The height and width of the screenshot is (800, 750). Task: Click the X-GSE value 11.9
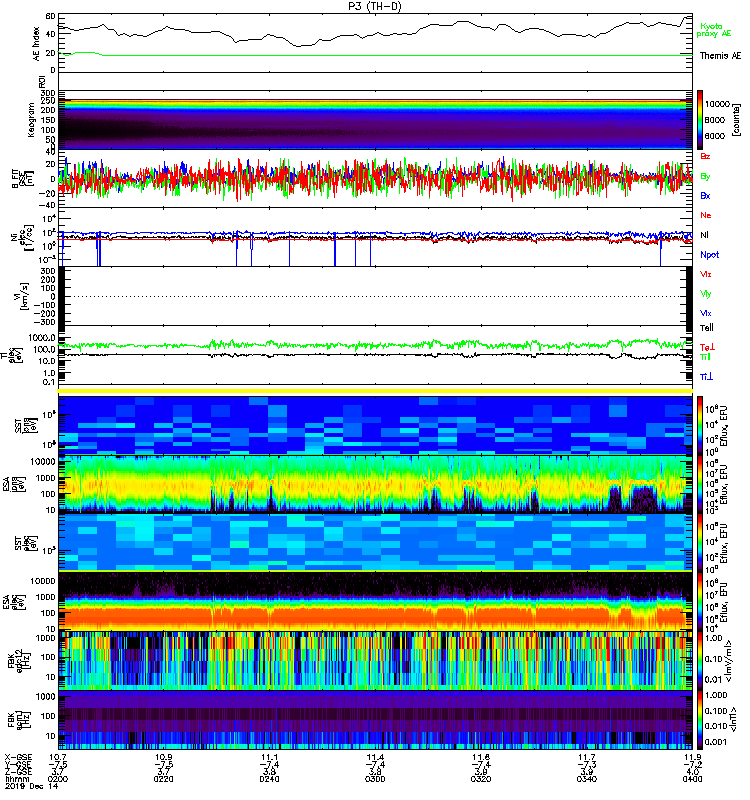point(692,757)
